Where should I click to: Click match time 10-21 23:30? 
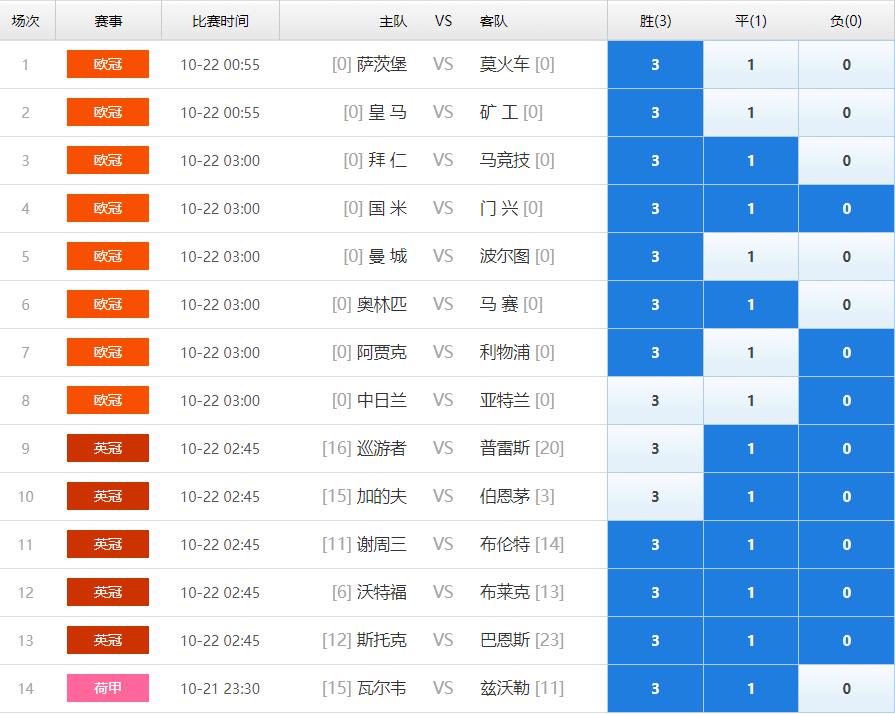point(220,688)
